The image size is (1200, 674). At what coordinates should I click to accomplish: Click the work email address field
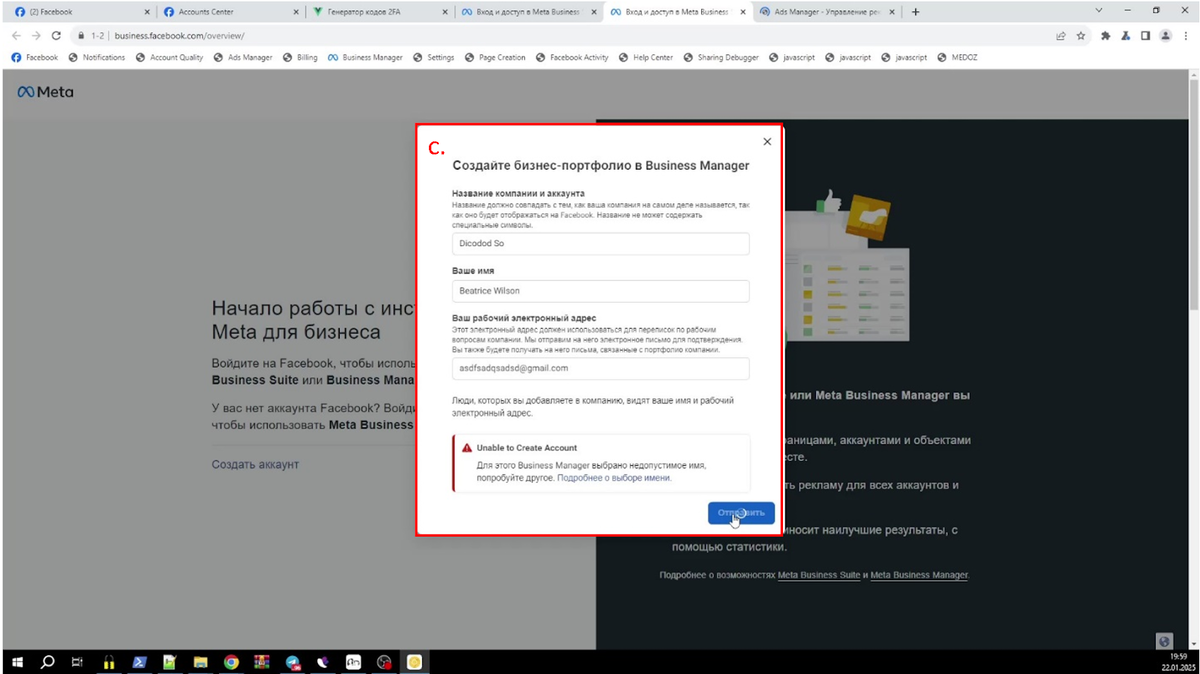(x=600, y=368)
